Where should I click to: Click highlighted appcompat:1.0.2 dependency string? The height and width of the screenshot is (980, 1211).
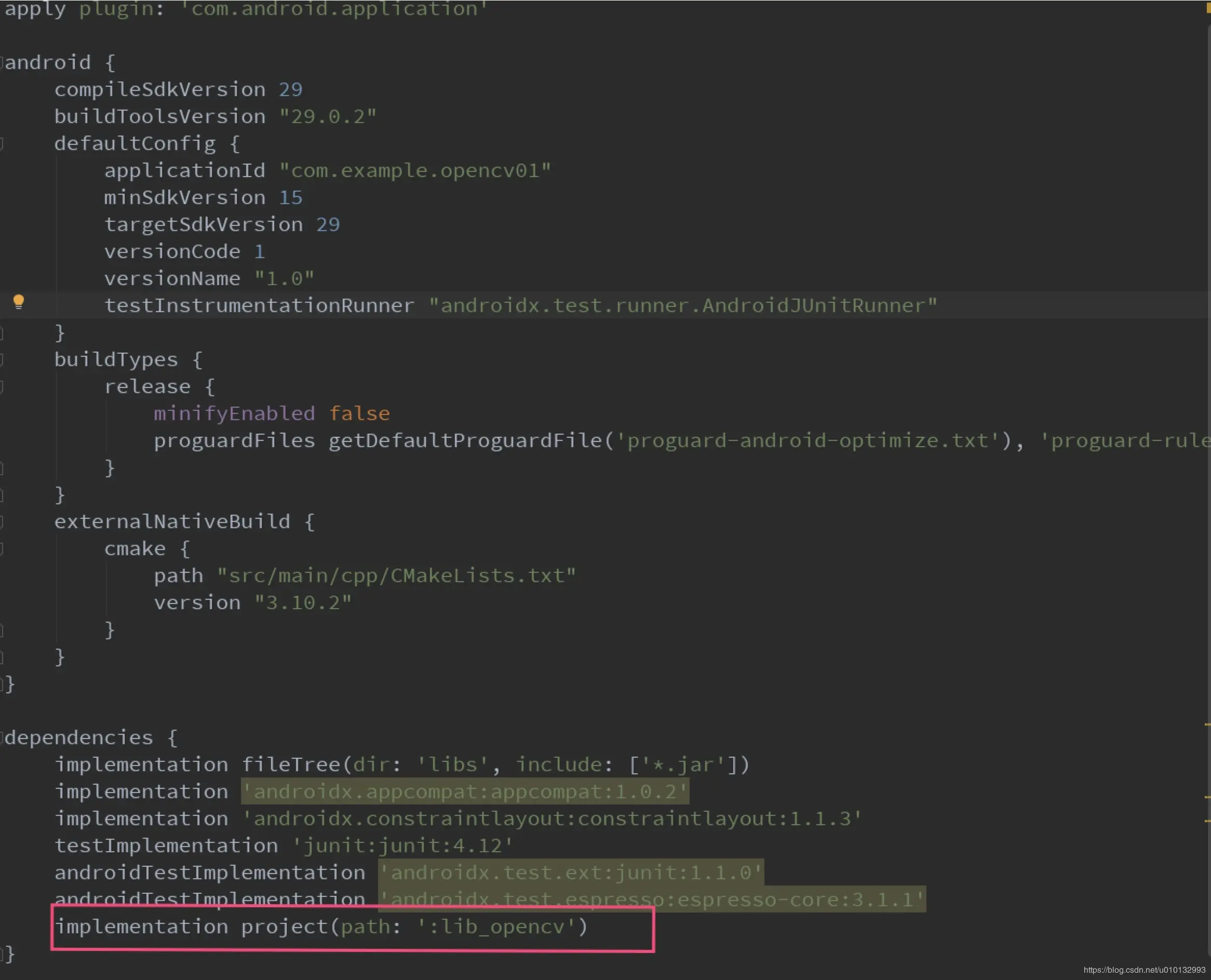tap(464, 791)
